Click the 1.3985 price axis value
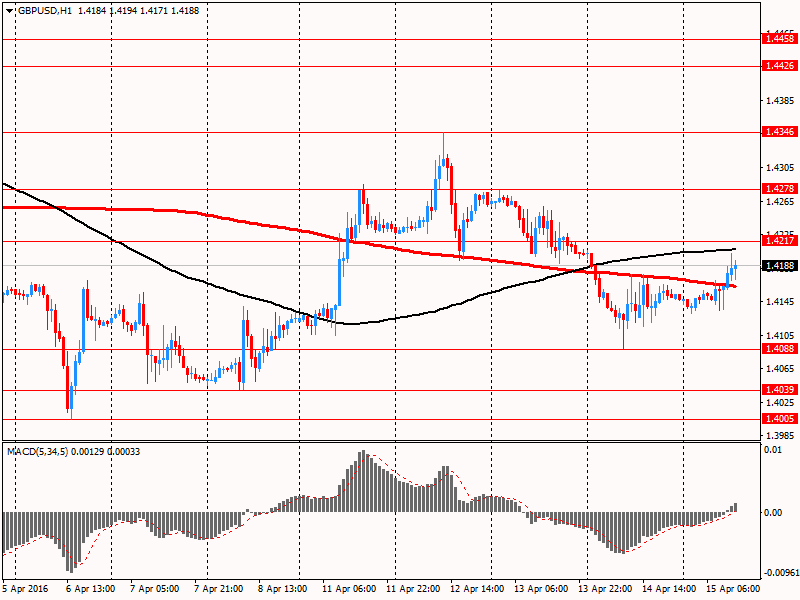The image size is (800, 600). point(781,436)
